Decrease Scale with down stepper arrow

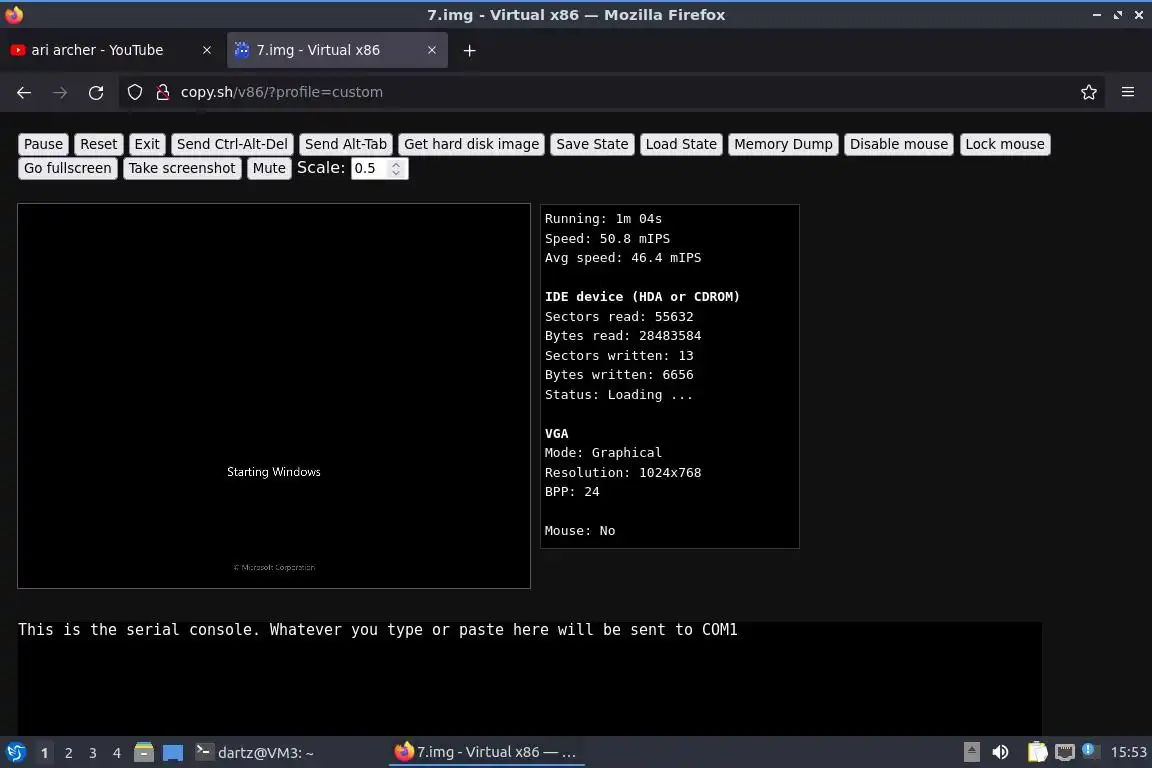coord(396,173)
